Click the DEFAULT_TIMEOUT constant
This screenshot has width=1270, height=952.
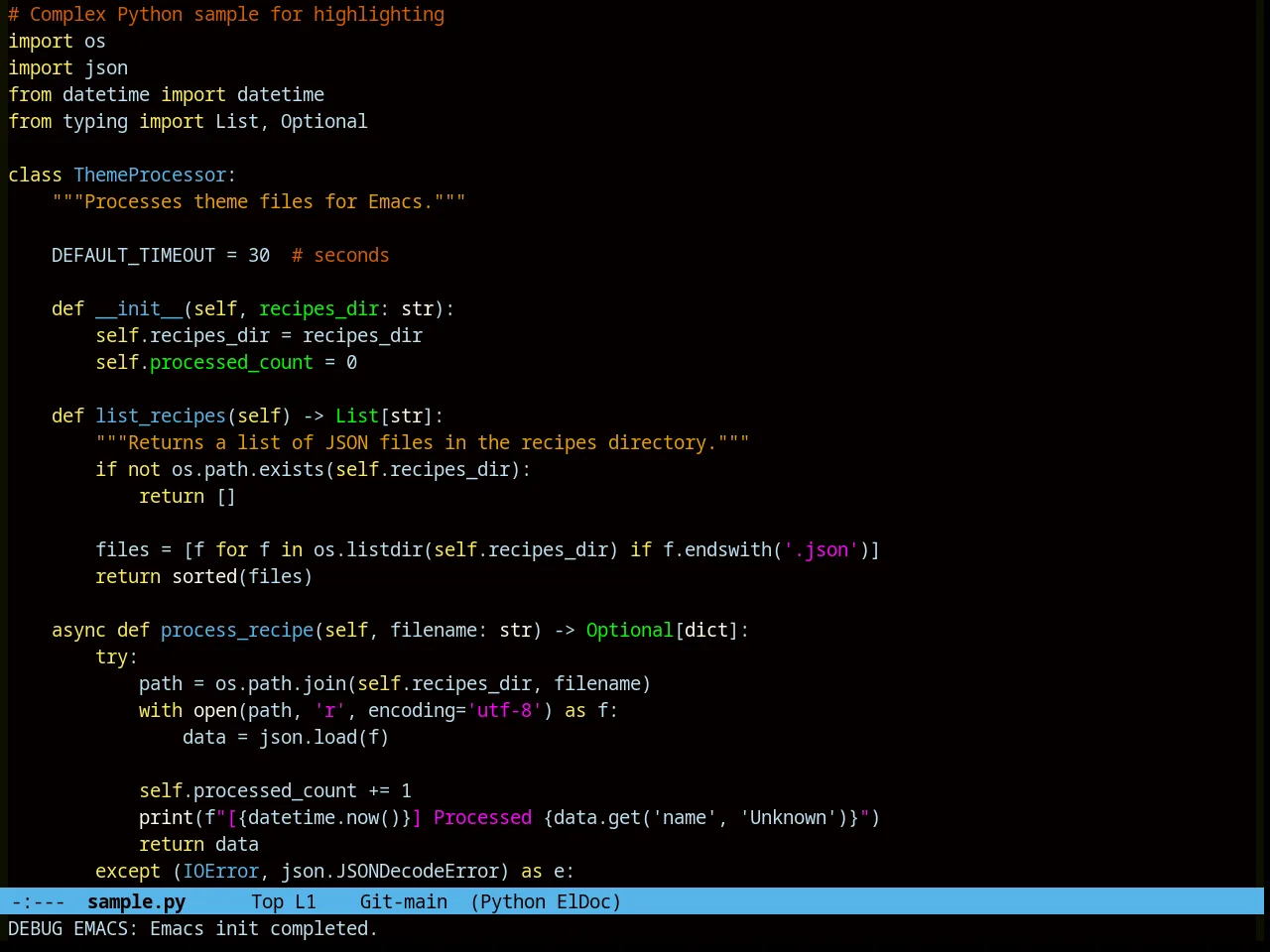coord(133,255)
